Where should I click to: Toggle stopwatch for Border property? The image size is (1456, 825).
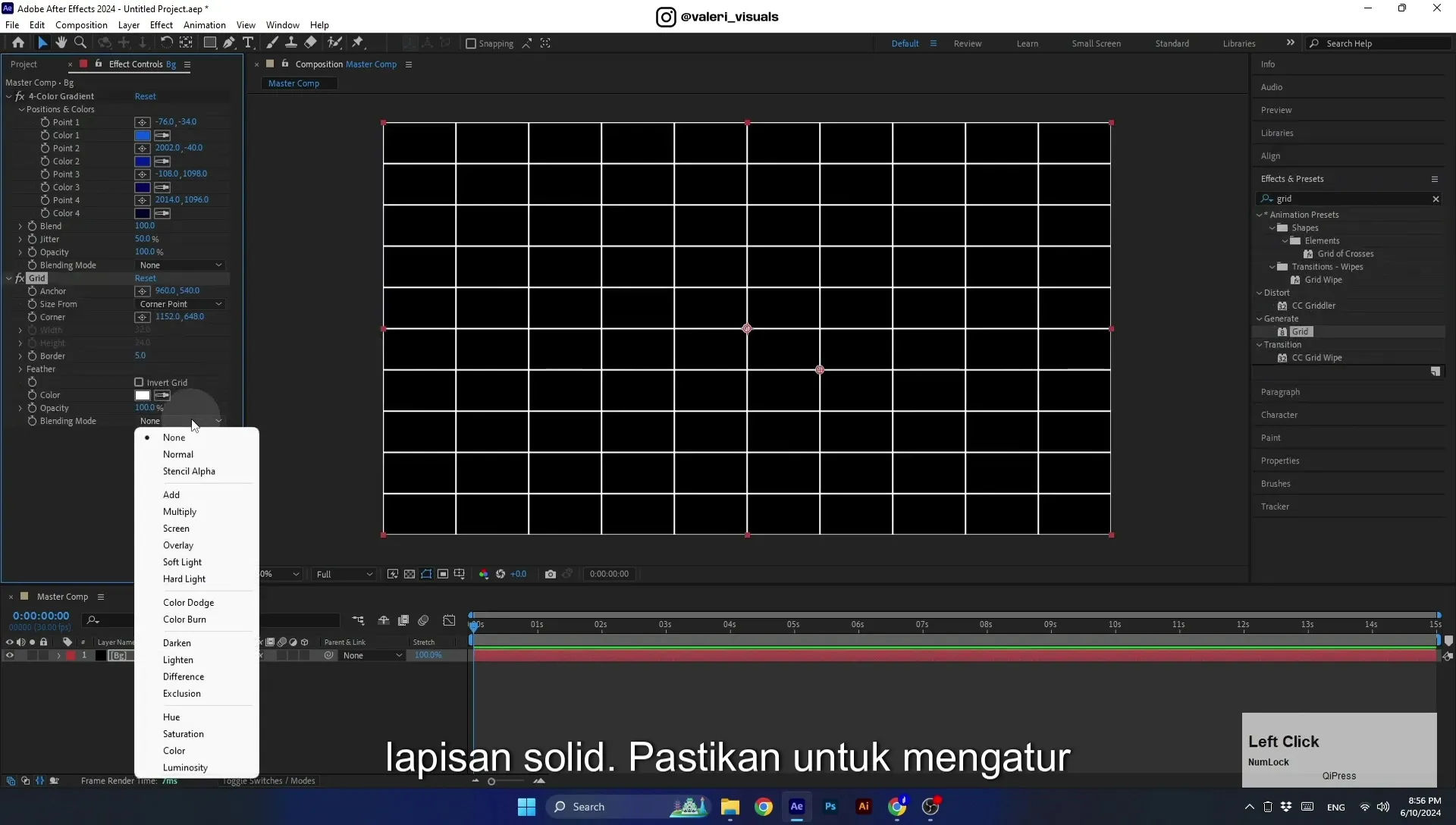point(33,356)
